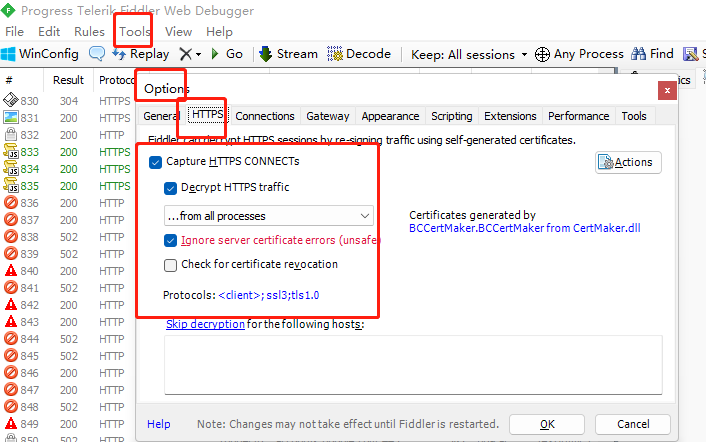
Task: Click the WinConfig Windows logo icon
Action: (x=8, y=54)
